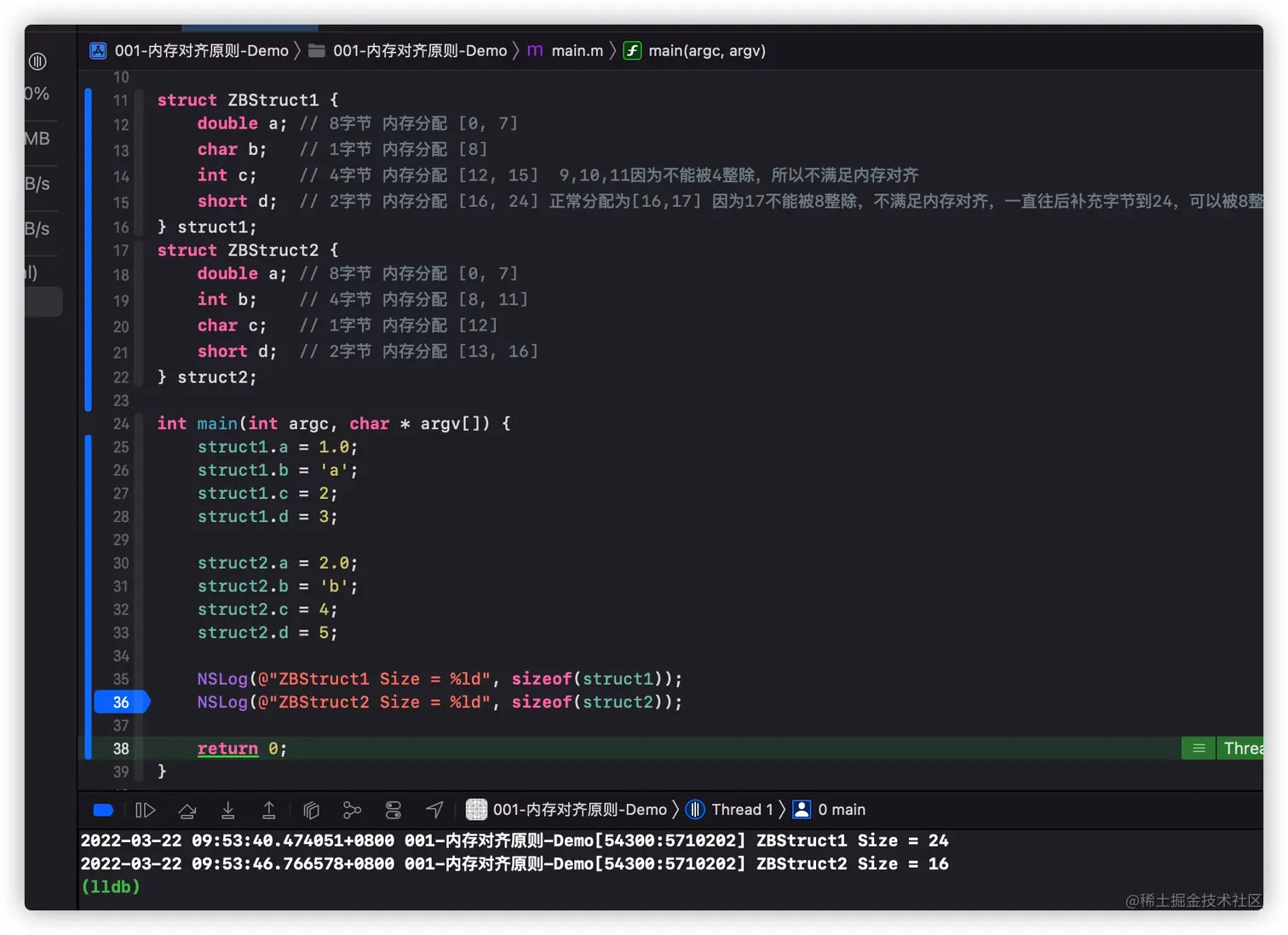Click 'struct2.d = 5;' on line 33
The width and height of the screenshot is (1288, 935).
(267, 633)
